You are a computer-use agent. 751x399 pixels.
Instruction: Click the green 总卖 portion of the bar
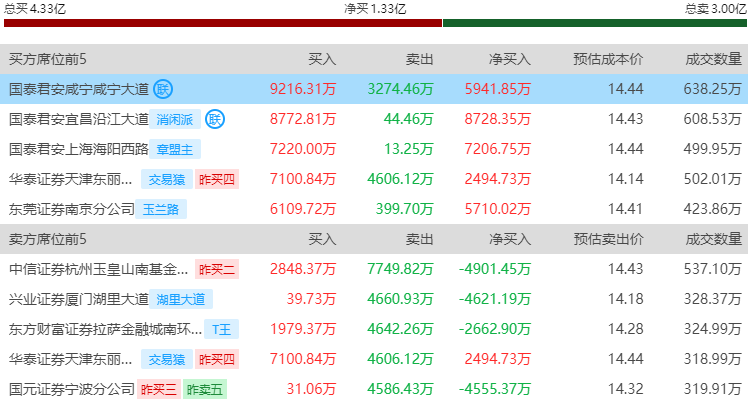[595, 23]
